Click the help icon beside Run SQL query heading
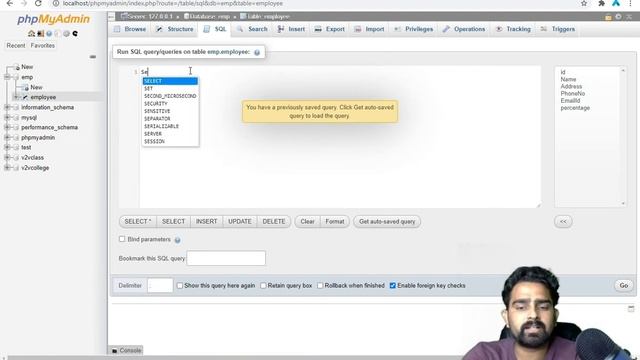 click(x=257, y=52)
